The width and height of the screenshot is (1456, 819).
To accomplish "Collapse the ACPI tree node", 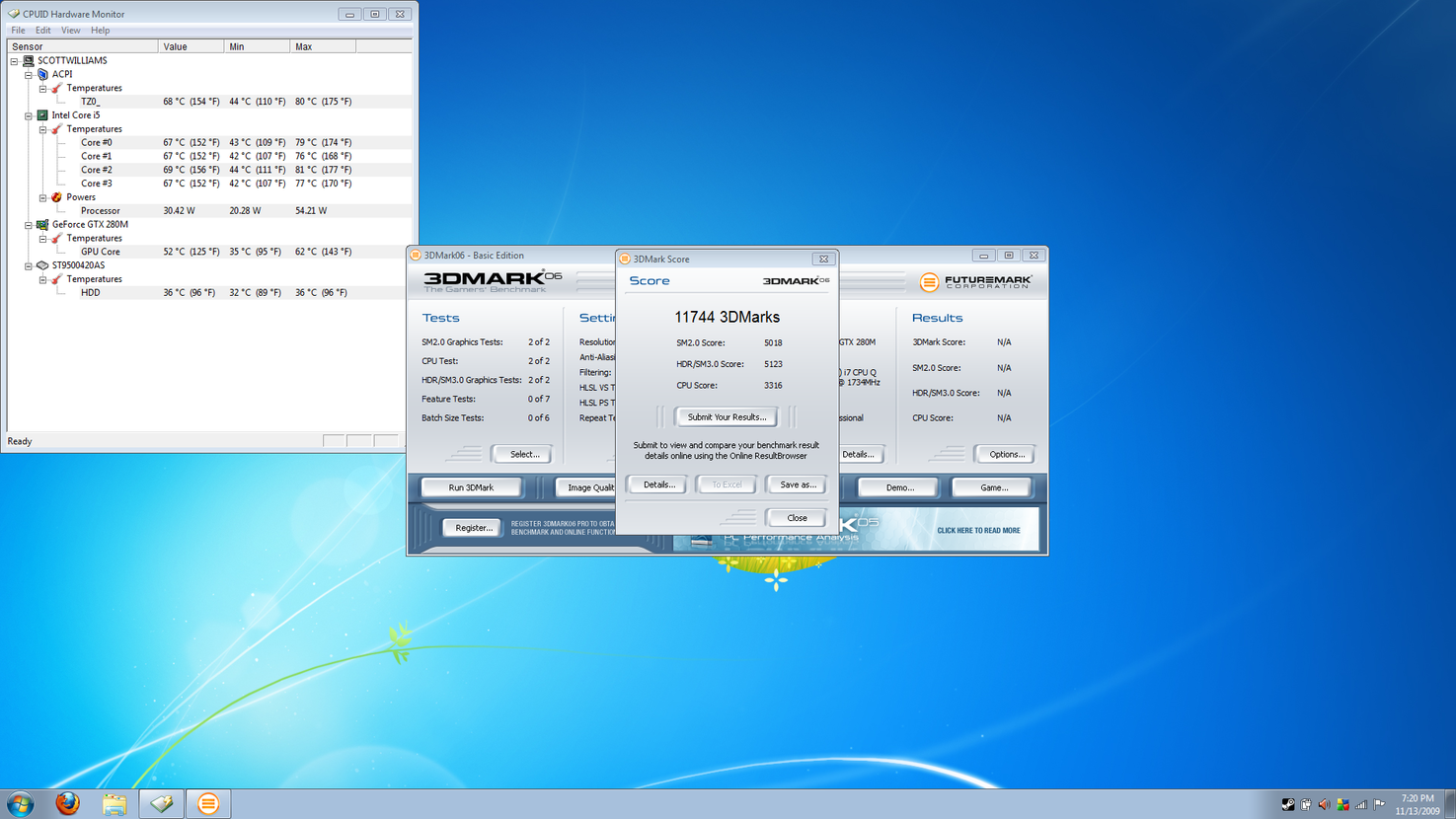I will [x=29, y=75].
